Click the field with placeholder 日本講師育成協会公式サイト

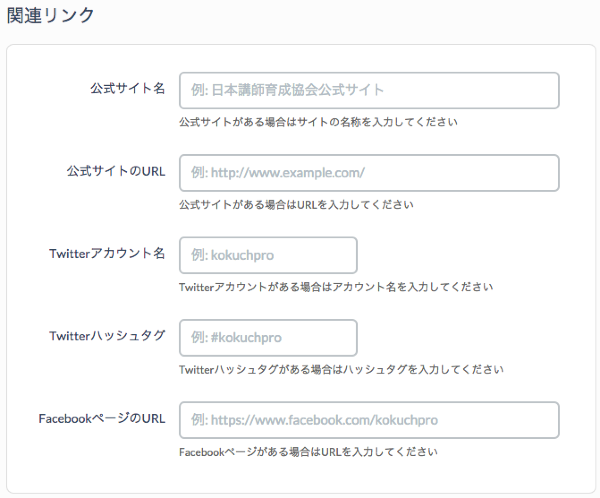[x=368, y=90]
